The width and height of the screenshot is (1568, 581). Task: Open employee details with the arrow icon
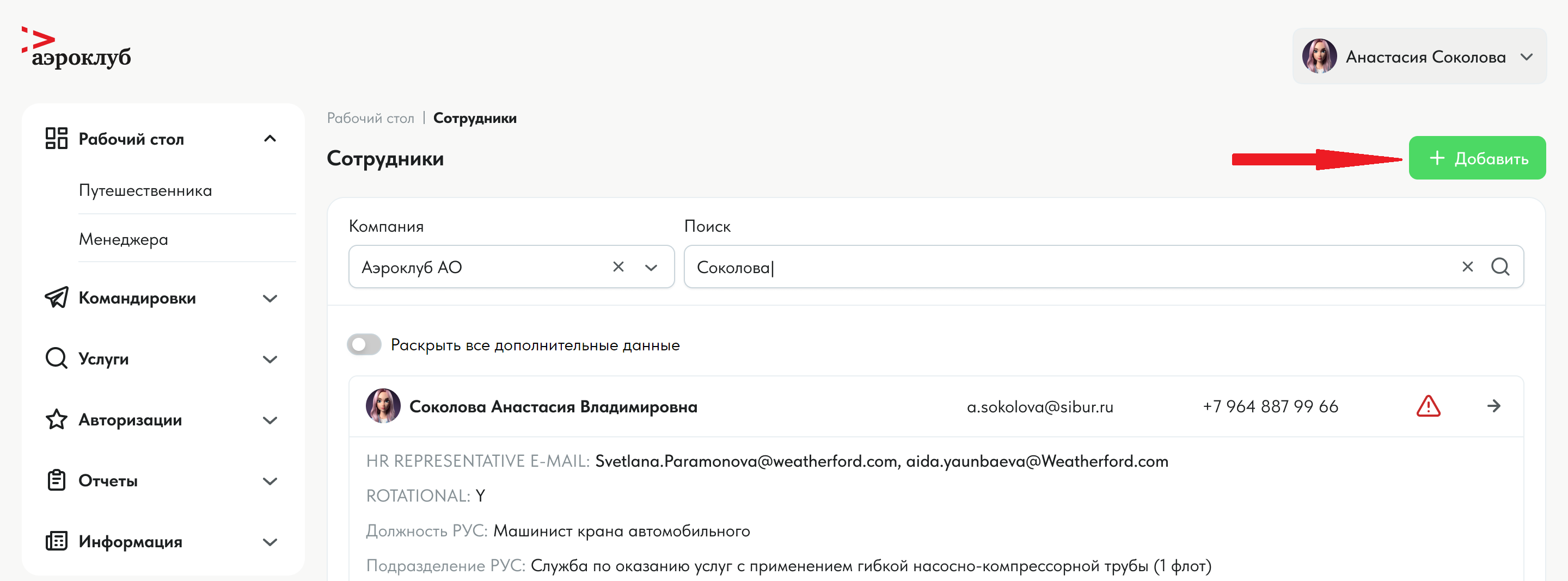tap(1494, 406)
